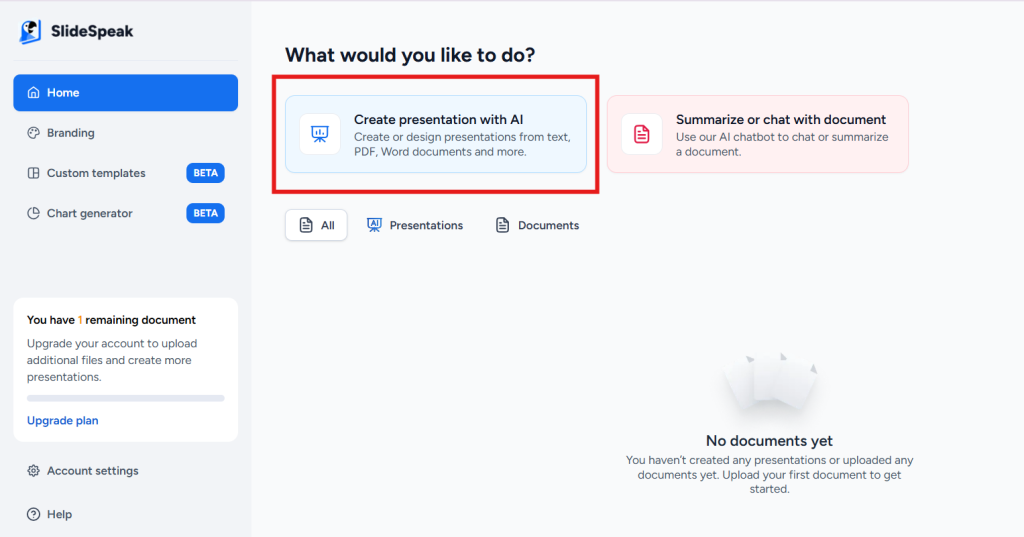Click the empty documents illustration

769,383
